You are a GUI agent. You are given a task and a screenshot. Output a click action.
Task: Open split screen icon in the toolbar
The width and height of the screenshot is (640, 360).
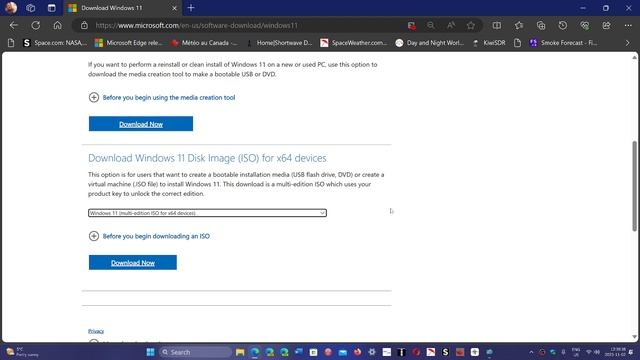pyautogui.click(x=497, y=25)
